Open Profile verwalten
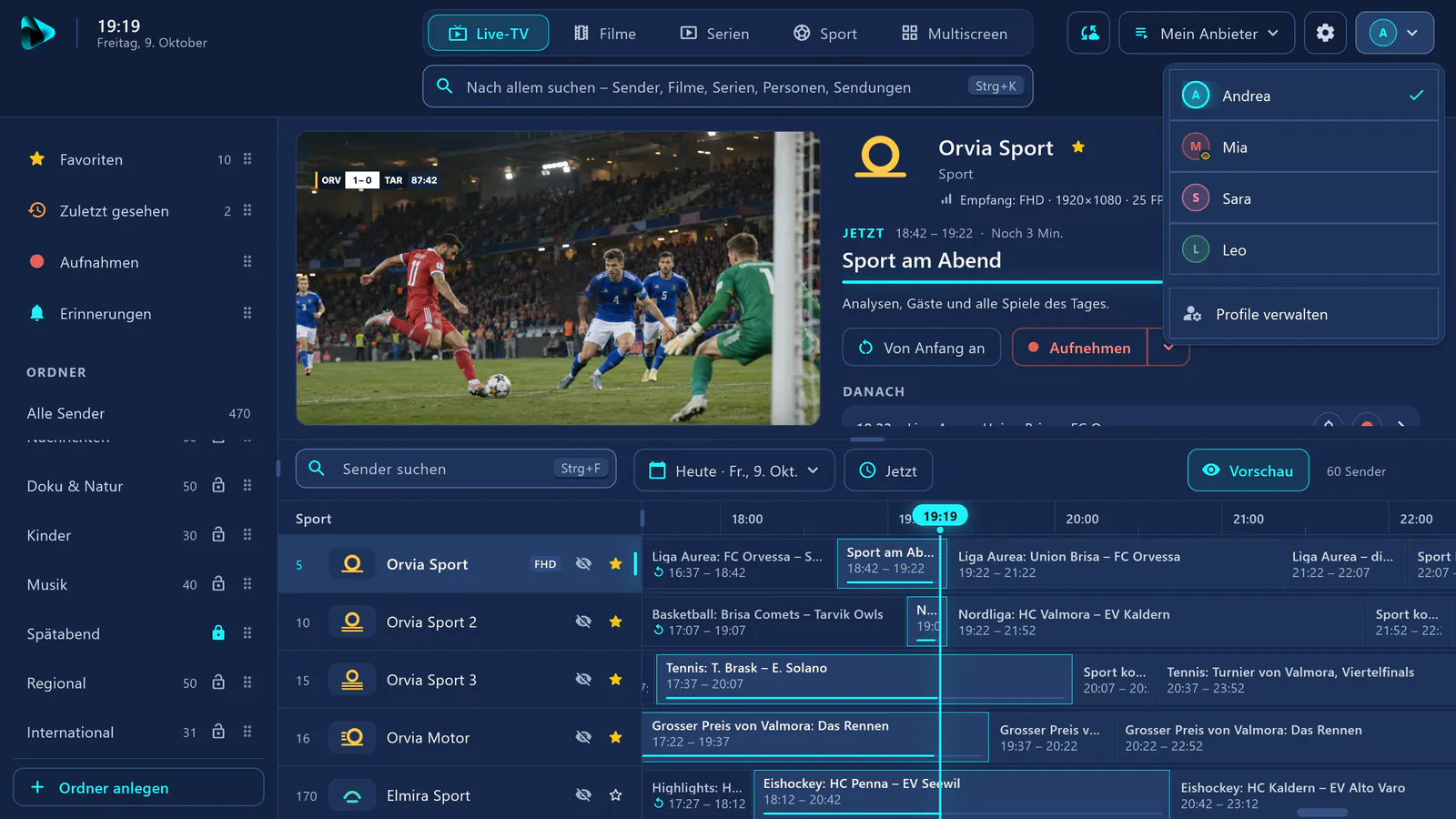1456x819 pixels. point(1304,314)
